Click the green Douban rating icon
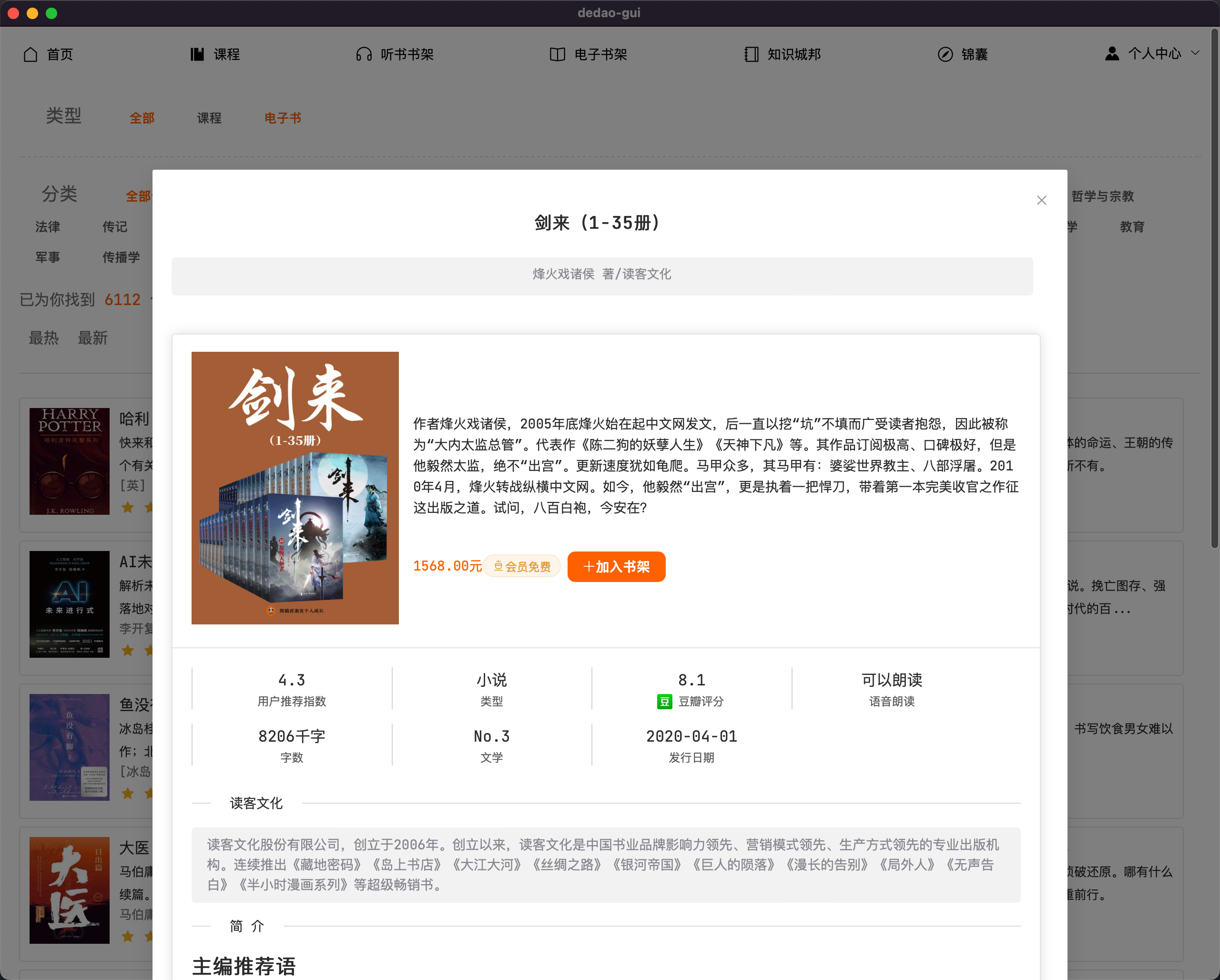1220x980 pixels. pyautogui.click(x=664, y=702)
